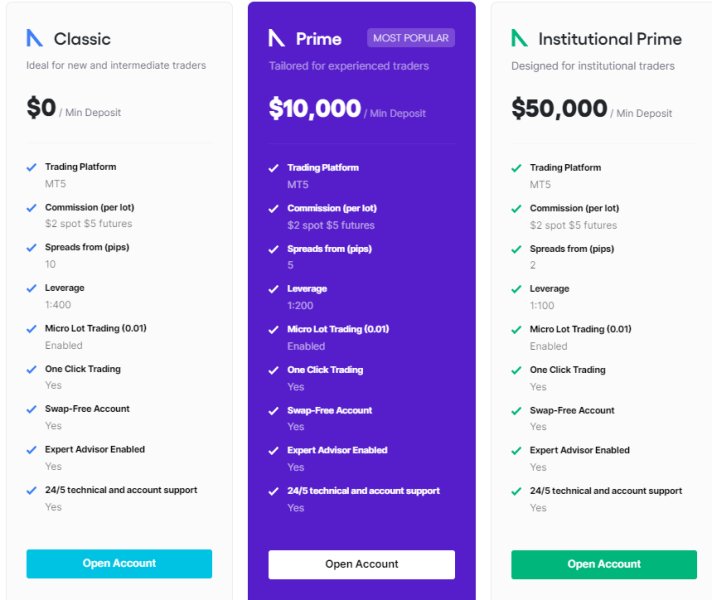The image size is (712, 600).
Task: Click the blue Classic plan logo icon
Action: (x=35, y=39)
